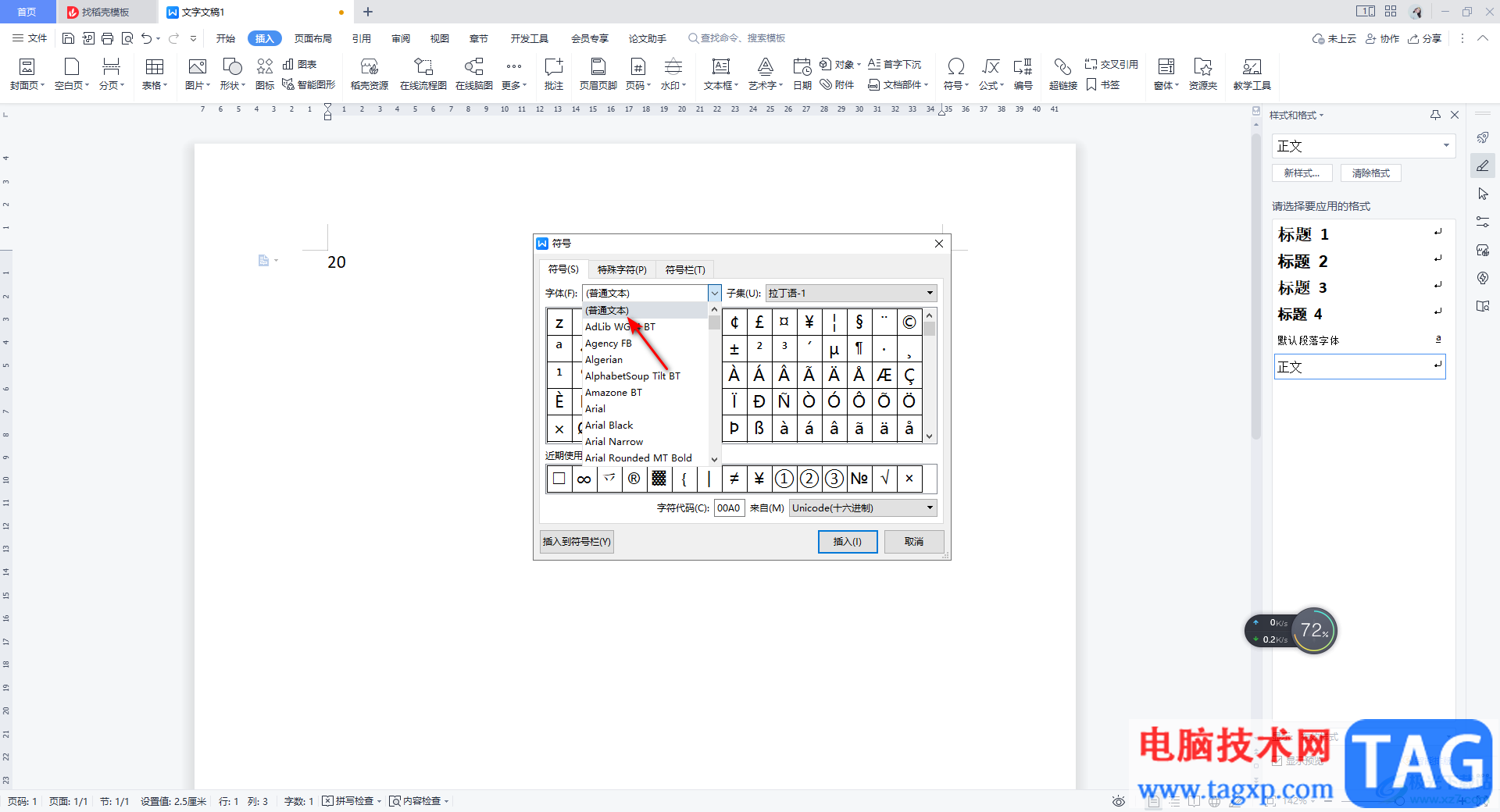Screen dimensions: 1500x812
Task: Expand the current style dropdown showing 正文
Action: pyautogui.click(x=1446, y=146)
